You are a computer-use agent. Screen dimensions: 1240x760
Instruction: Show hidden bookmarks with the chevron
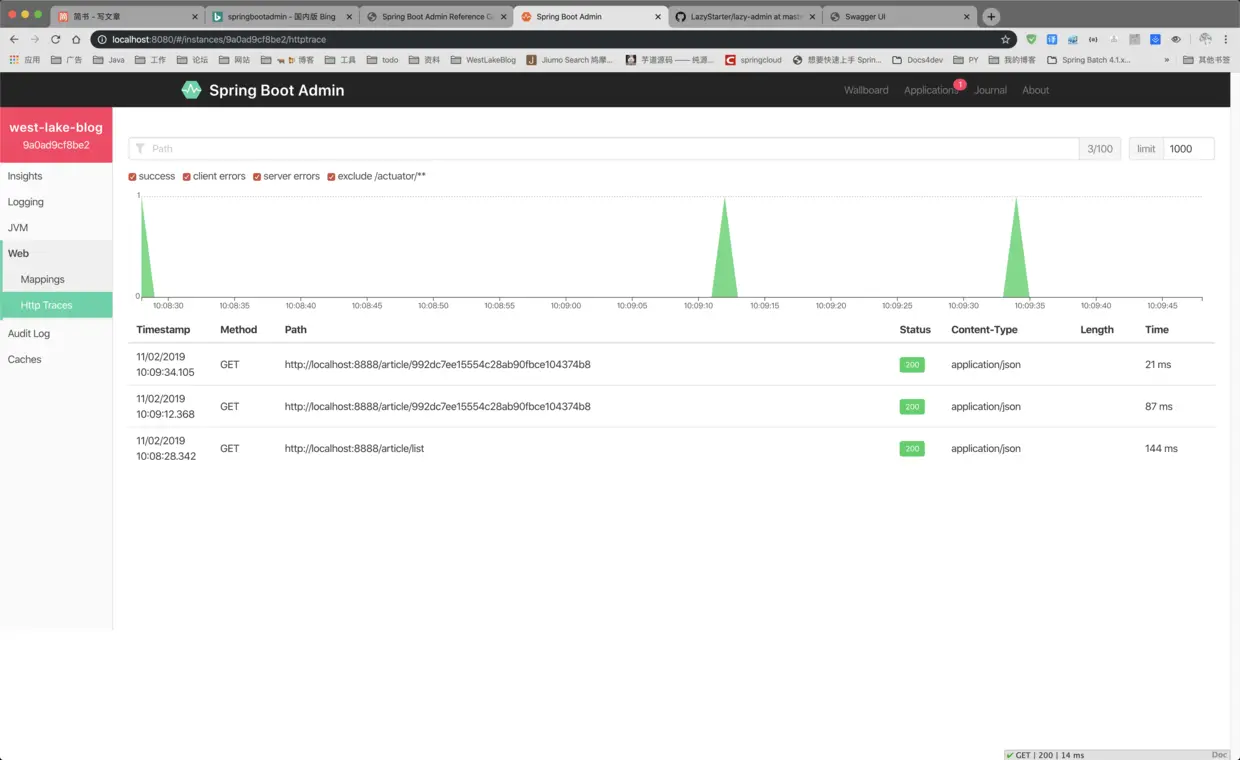[1166, 60]
